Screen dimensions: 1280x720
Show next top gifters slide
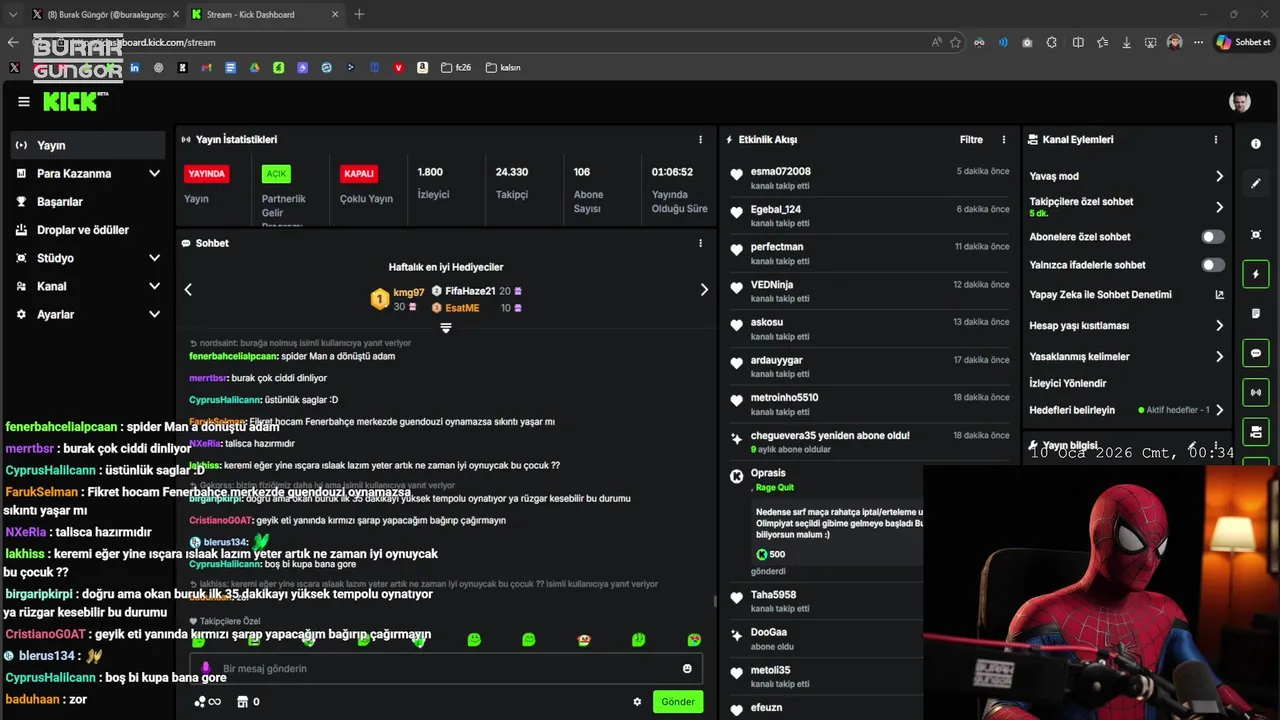coord(704,290)
